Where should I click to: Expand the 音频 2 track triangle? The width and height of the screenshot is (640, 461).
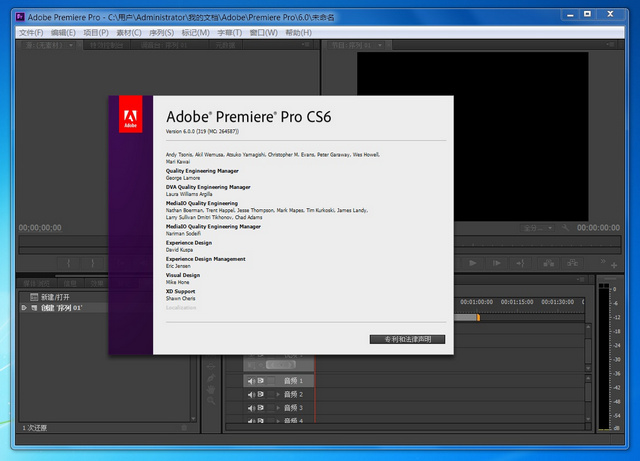click(x=277, y=395)
